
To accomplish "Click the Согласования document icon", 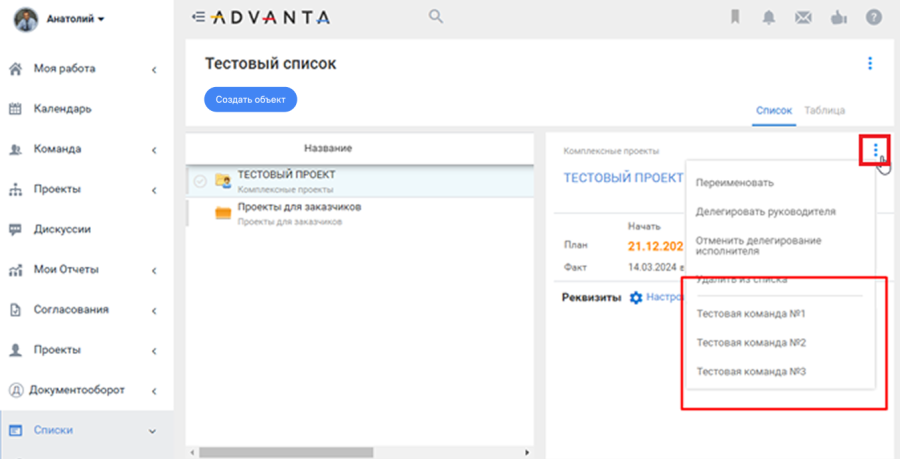I will tap(16, 310).
